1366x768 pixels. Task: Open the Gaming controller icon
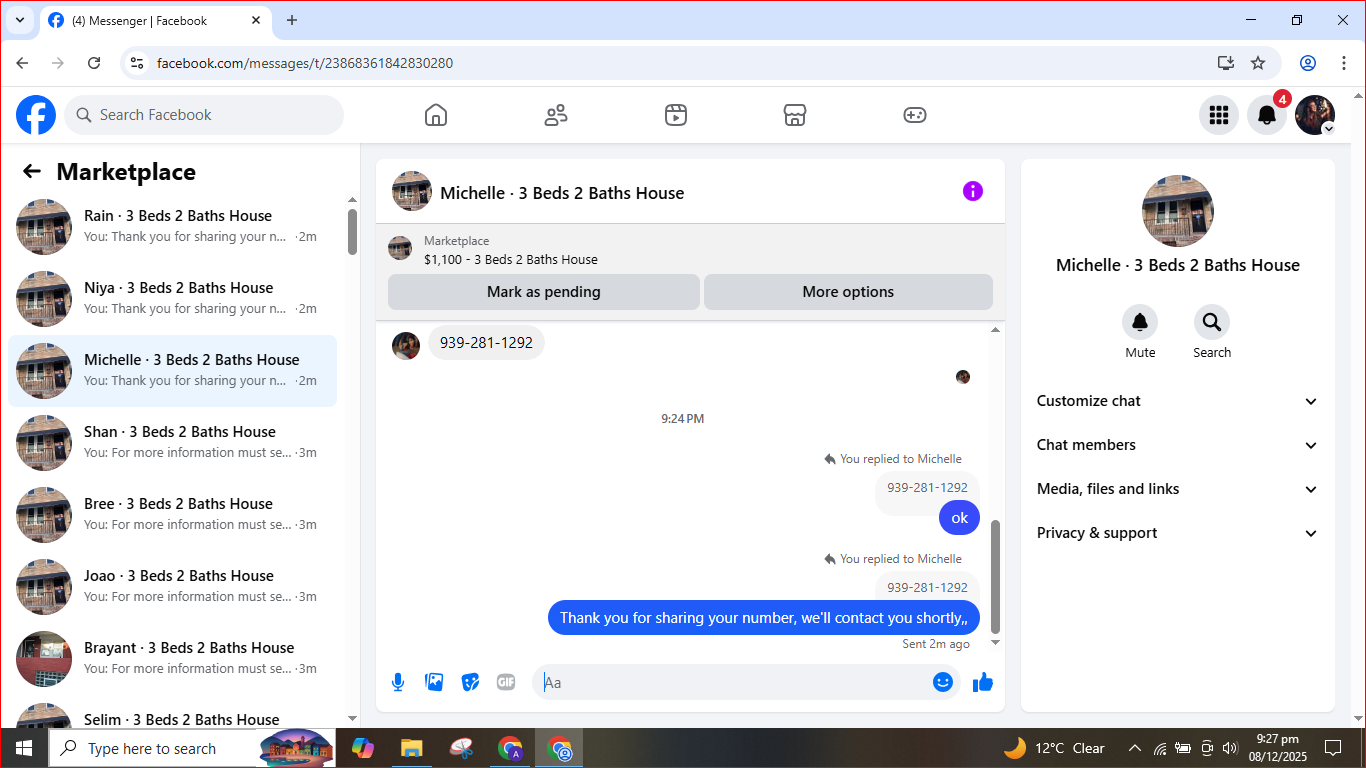click(x=915, y=115)
